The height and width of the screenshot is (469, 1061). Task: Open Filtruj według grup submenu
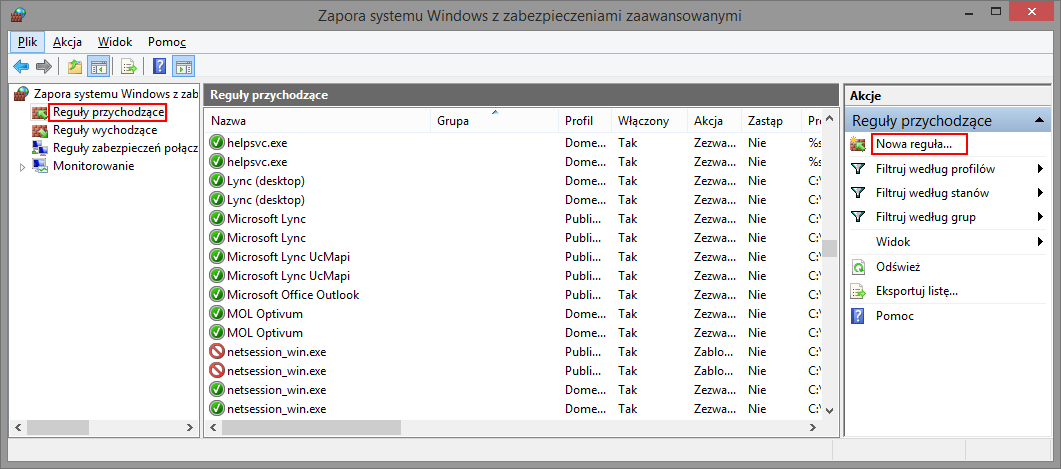point(925,217)
